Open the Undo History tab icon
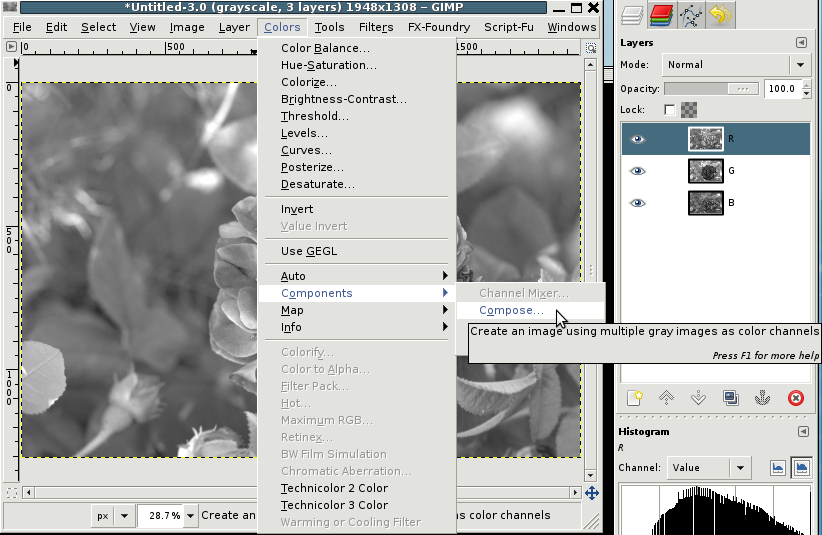This screenshot has height=535, width=822. tap(720, 15)
